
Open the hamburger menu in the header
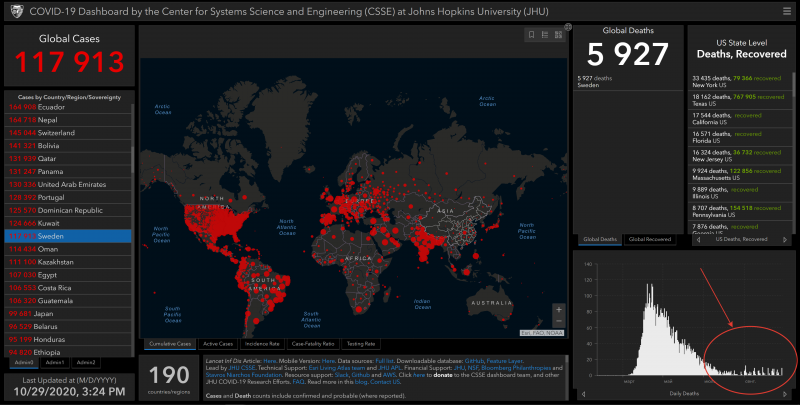point(787,11)
